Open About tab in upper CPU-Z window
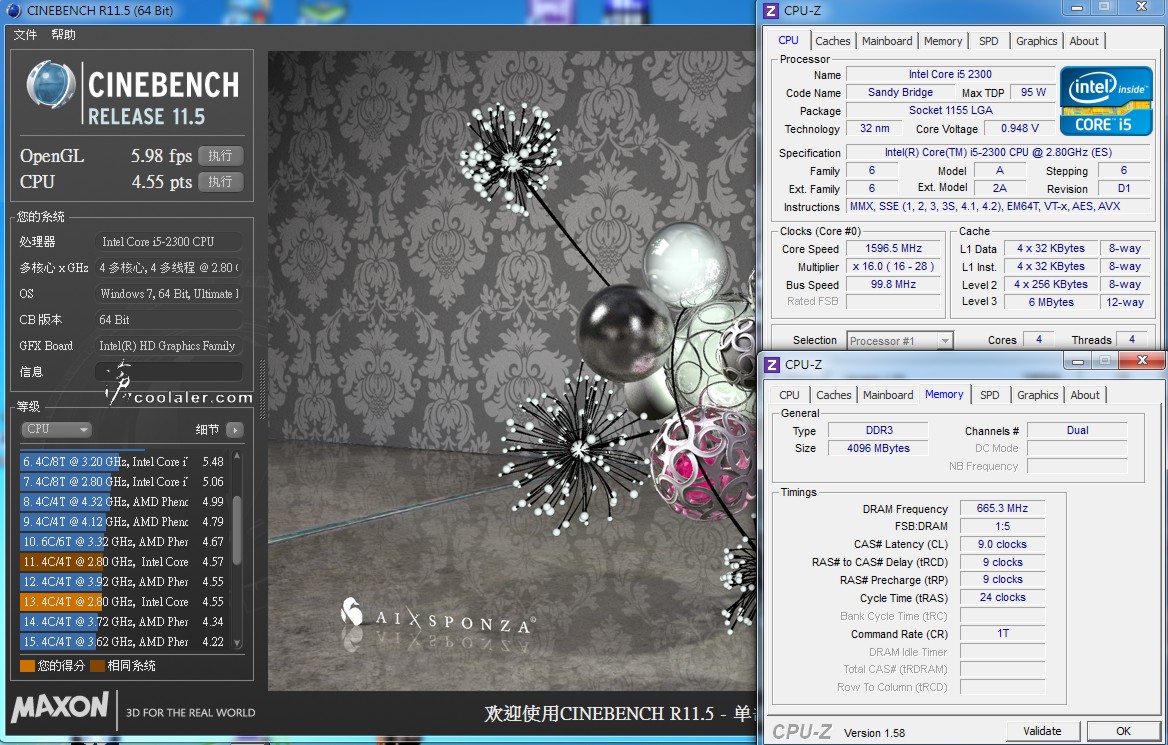The width and height of the screenshot is (1168, 745). click(1084, 41)
